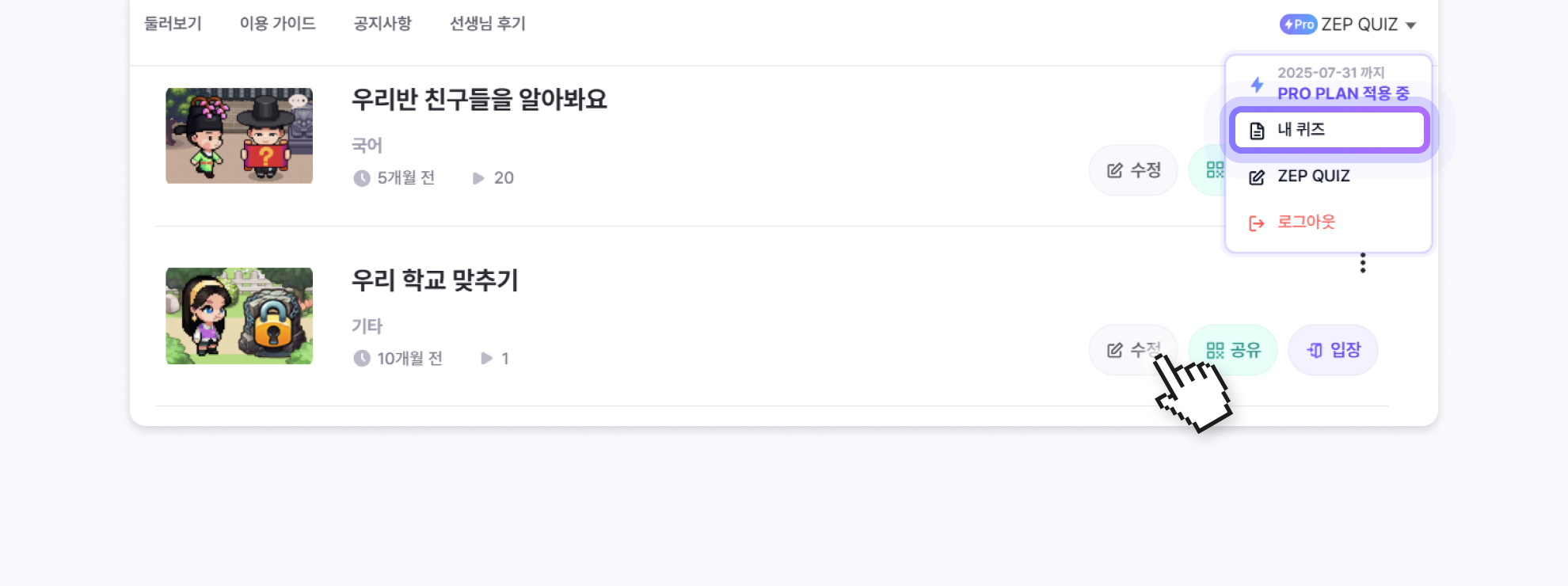1568x586 pixels.
Task: Click 수정 button for 우리반 친구들을 알아봐요
Action: (1133, 170)
